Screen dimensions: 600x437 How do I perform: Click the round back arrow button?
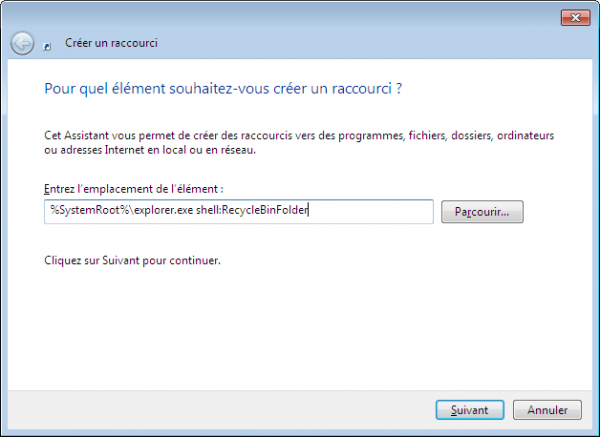point(22,43)
